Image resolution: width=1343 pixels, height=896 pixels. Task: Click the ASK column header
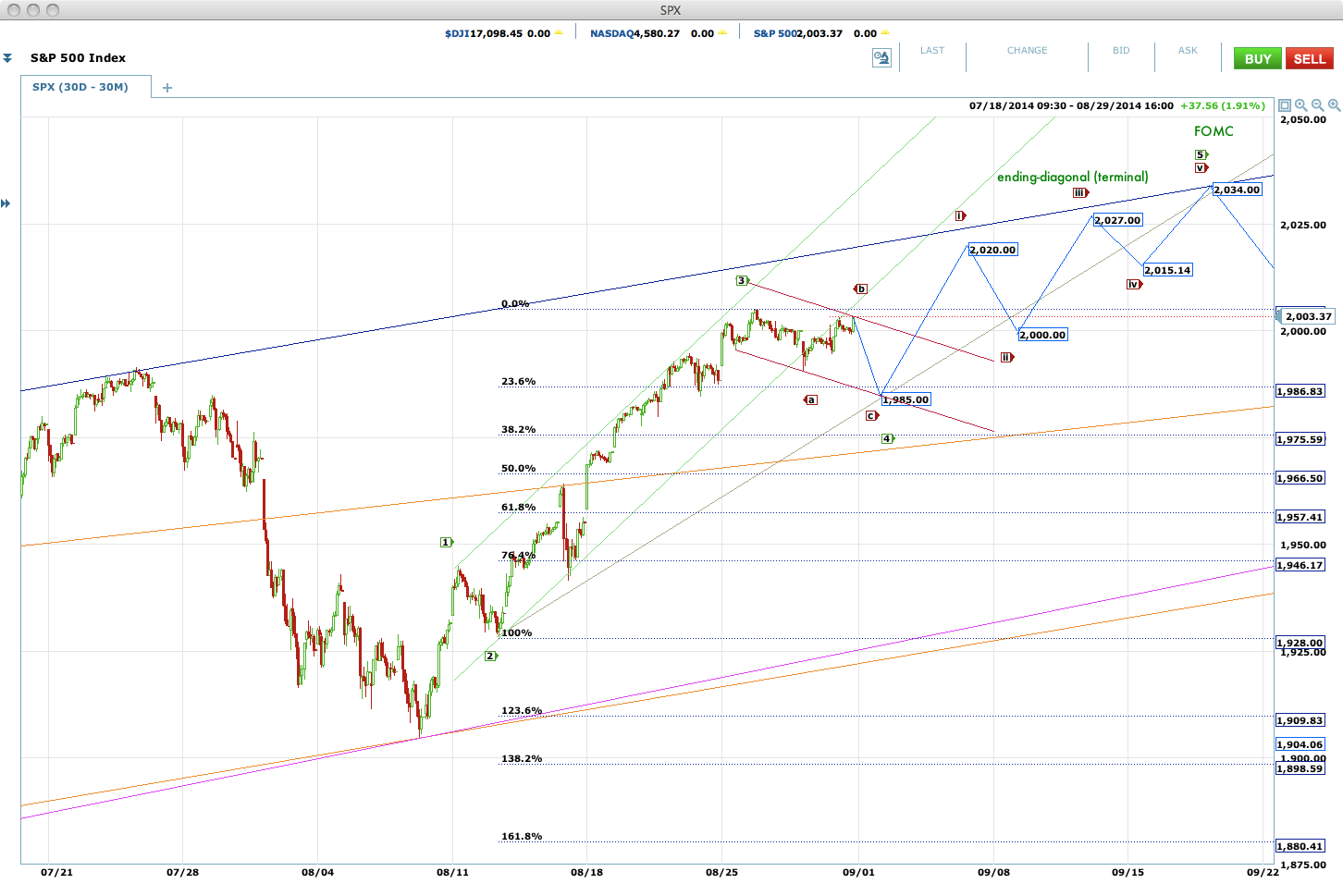(x=1188, y=51)
